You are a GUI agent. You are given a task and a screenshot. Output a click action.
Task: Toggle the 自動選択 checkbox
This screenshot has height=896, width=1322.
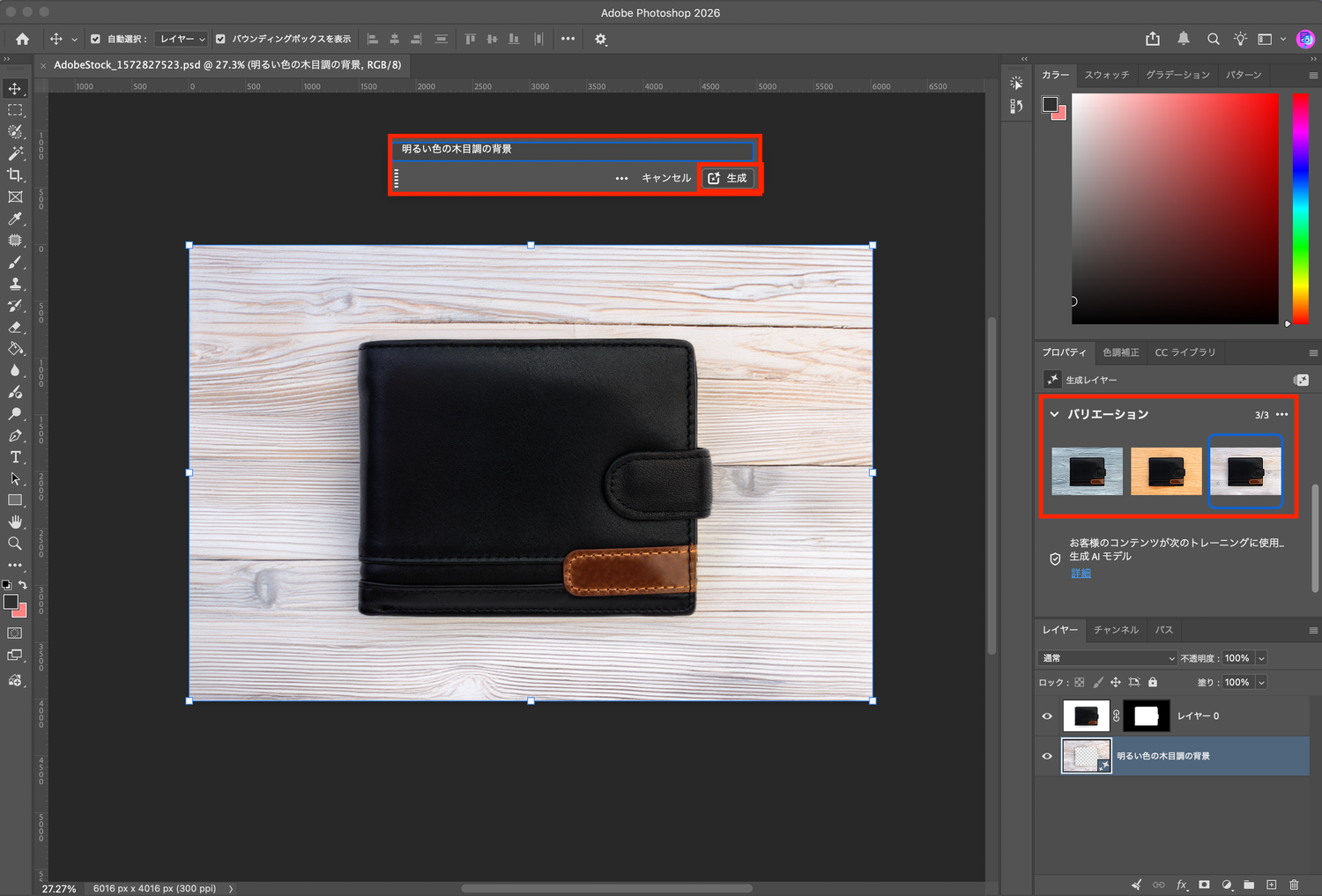click(95, 39)
